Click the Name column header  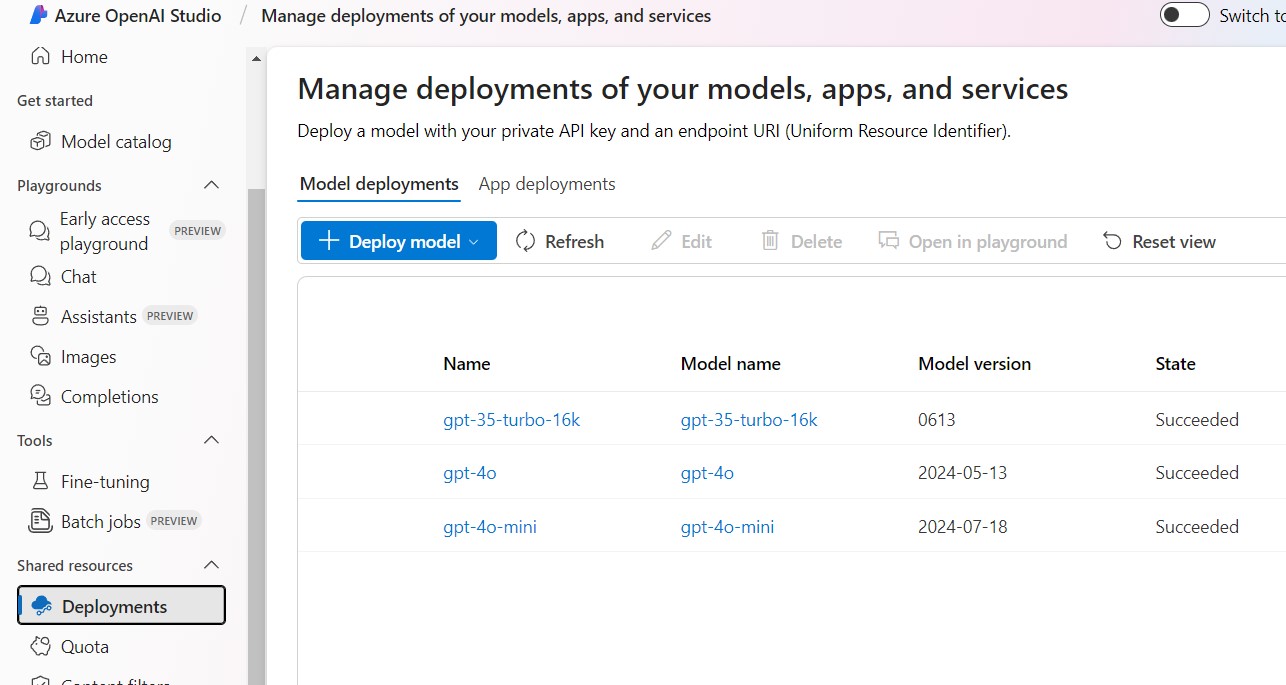[x=467, y=363]
